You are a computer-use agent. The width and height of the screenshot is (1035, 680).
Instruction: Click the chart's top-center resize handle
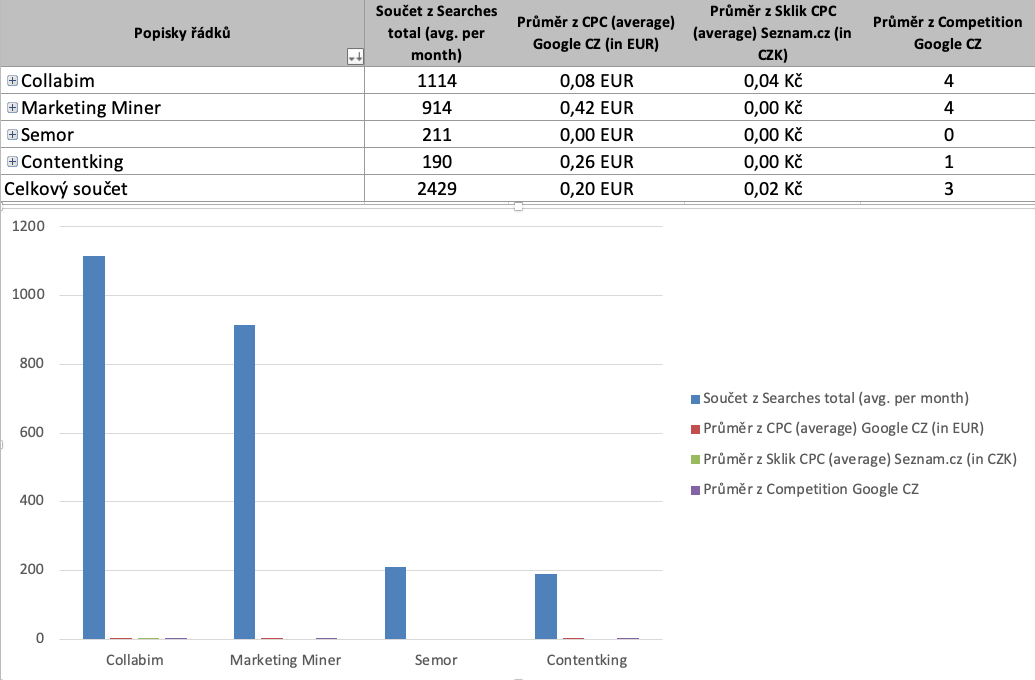pos(518,207)
